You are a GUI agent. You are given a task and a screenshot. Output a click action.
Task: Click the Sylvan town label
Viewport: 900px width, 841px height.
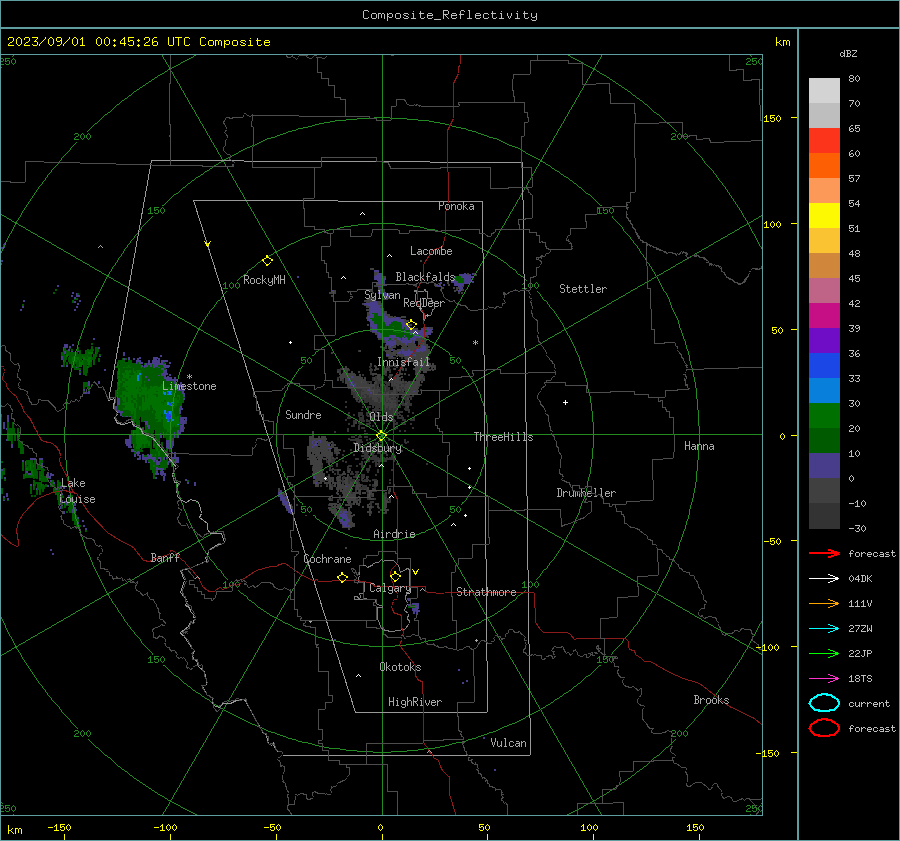382,295
